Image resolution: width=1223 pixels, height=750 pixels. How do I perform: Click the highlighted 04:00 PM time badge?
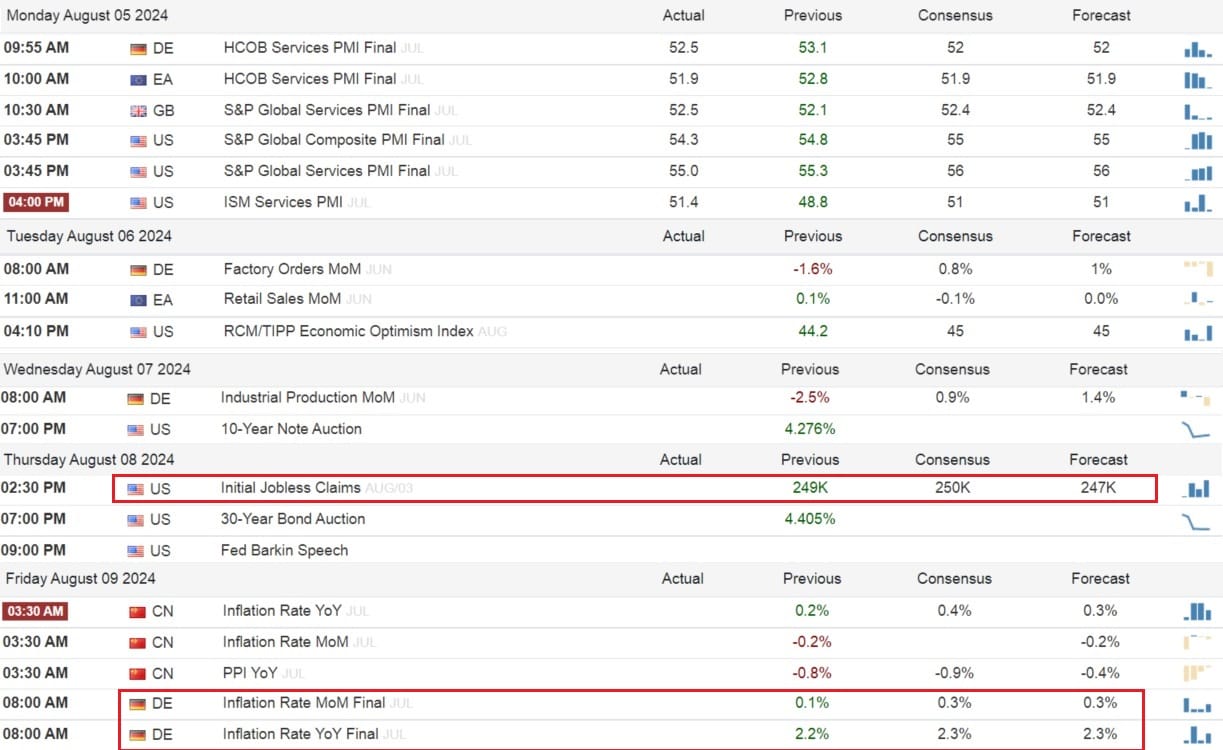click(x=36, y=203)
